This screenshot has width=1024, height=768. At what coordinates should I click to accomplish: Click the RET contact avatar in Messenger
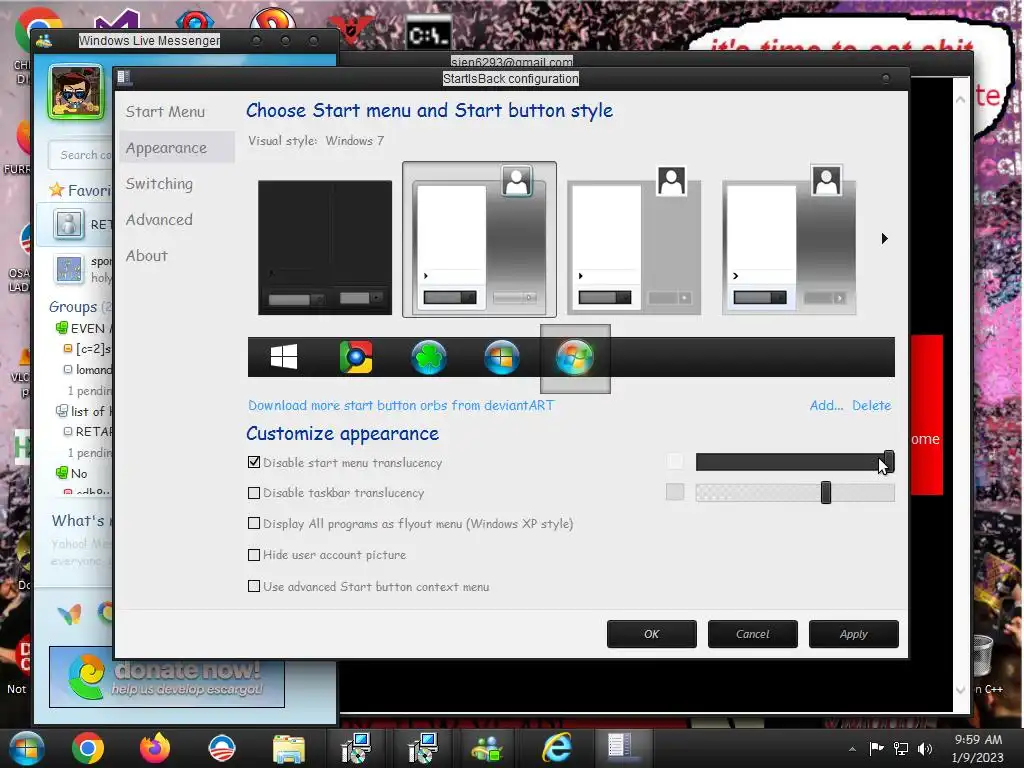(69, 224)
